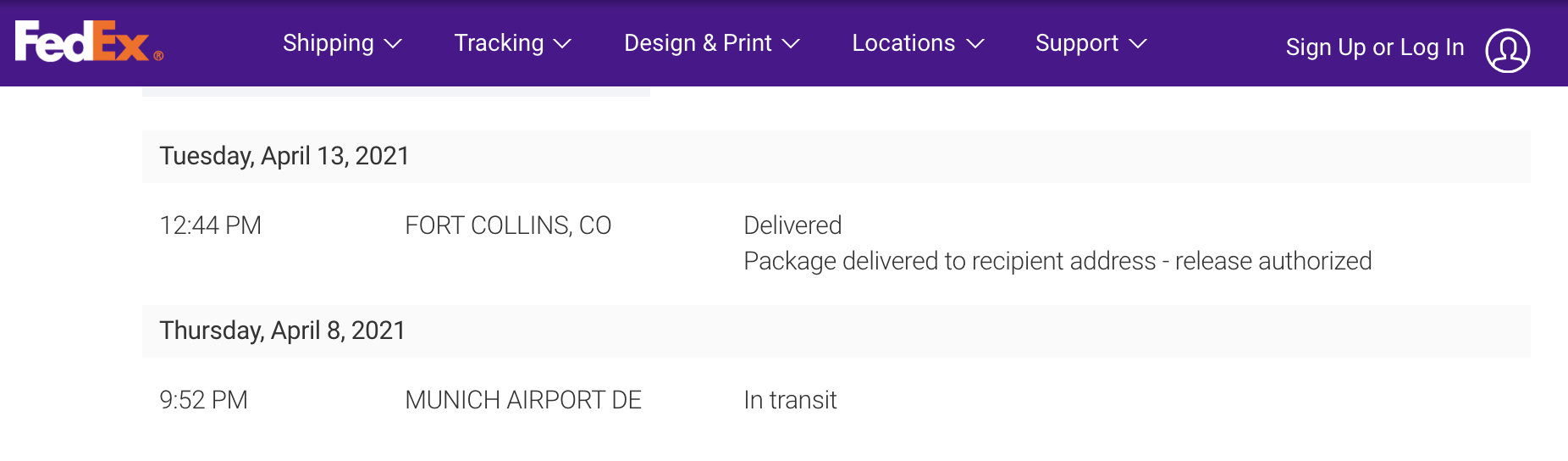The height and width of the screenshot is (461, 1568).
Task: Open the user profile icon
Action: [1507, 51]
